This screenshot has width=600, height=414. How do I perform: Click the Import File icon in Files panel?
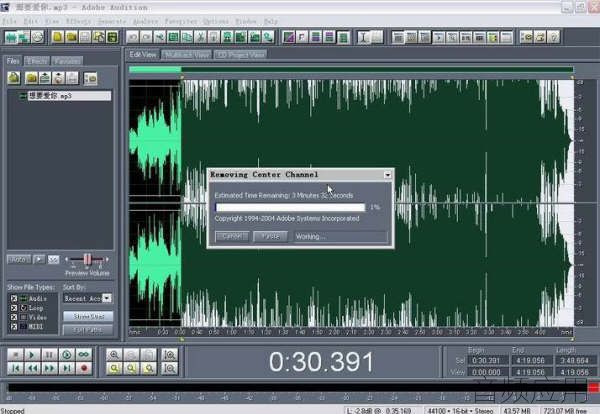click(14, 78)
